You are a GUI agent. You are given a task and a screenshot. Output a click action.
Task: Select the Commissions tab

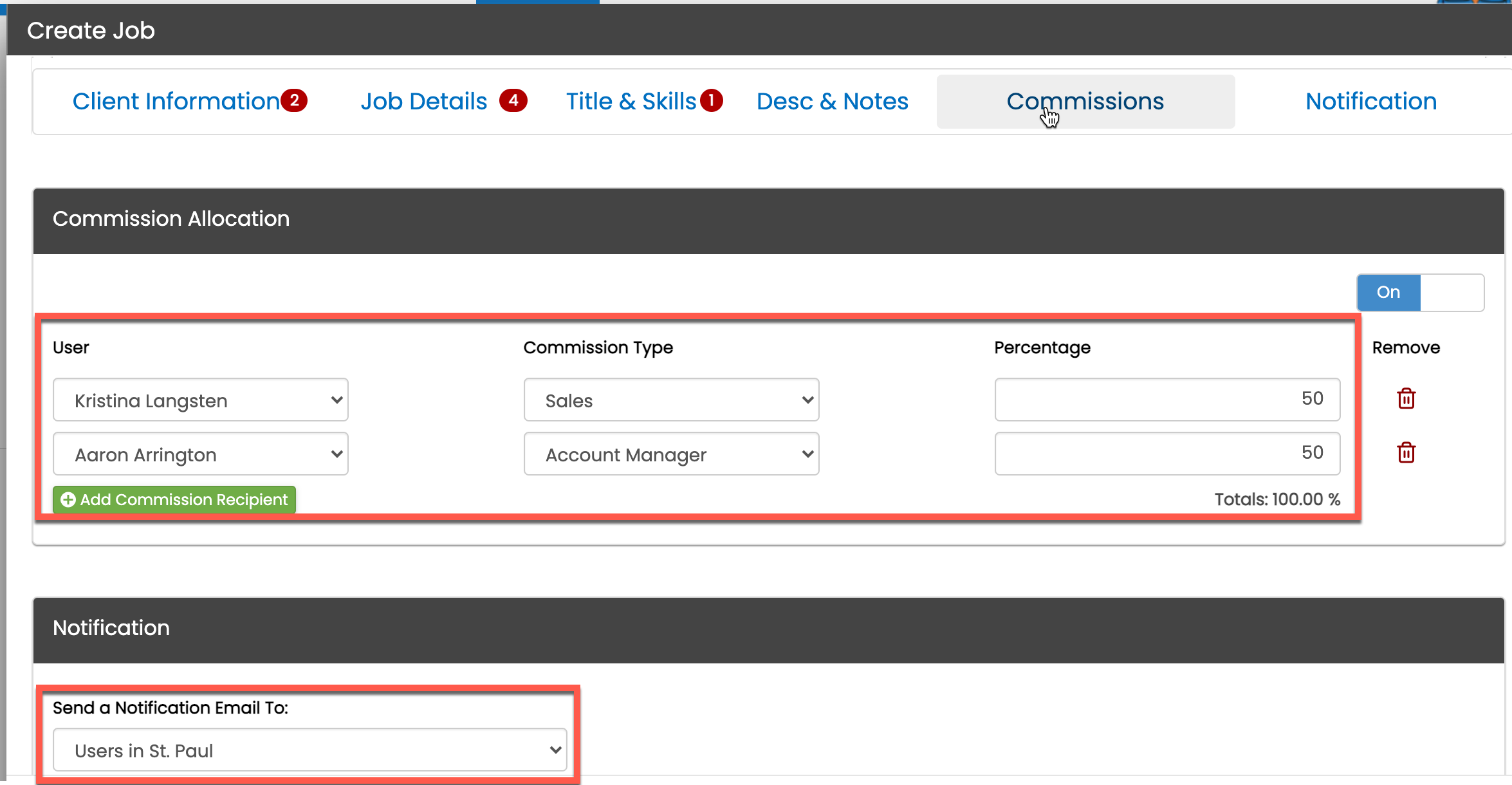coord(1085,102)
